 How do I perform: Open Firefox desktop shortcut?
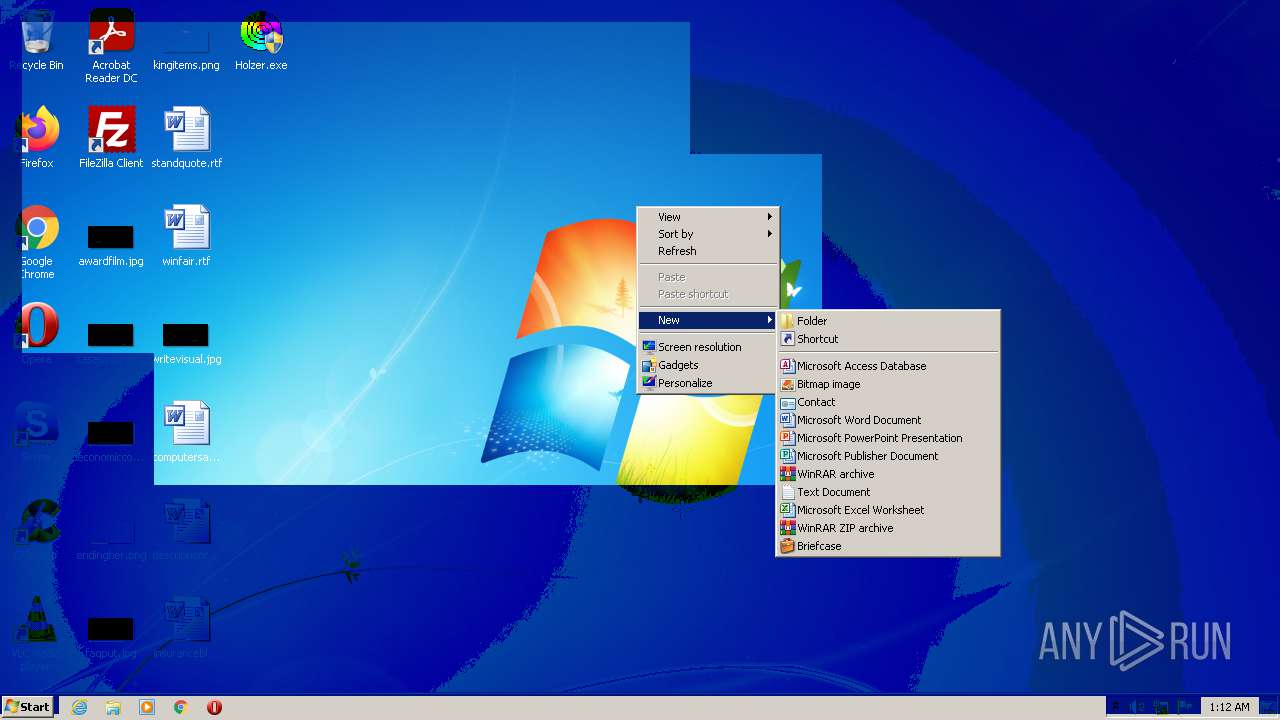coord(36,138)
